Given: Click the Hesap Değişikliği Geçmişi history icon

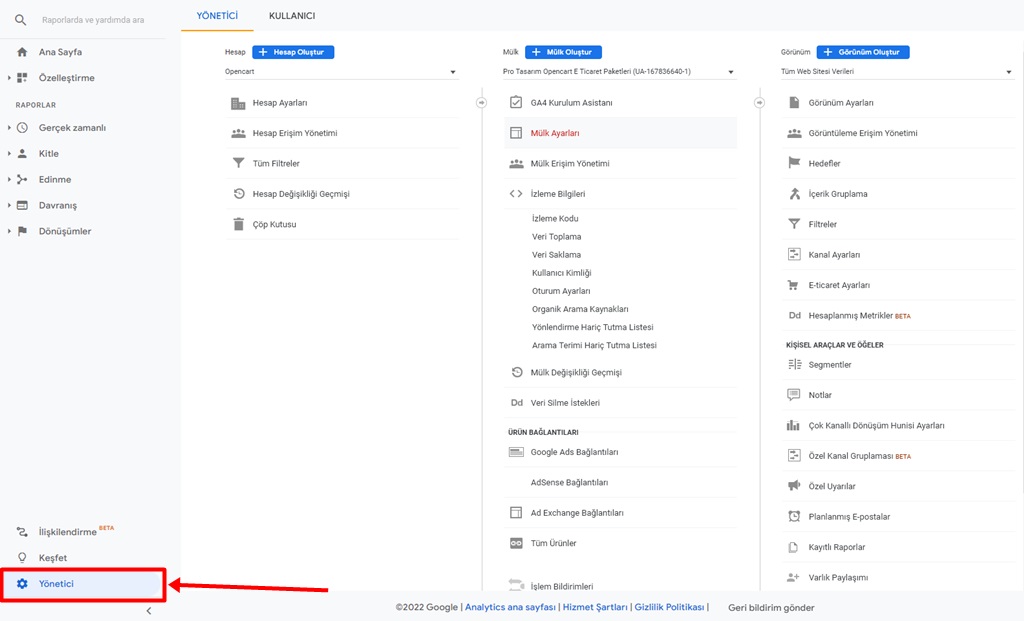Looking at the screenshot, I should [x=239, y=194].
